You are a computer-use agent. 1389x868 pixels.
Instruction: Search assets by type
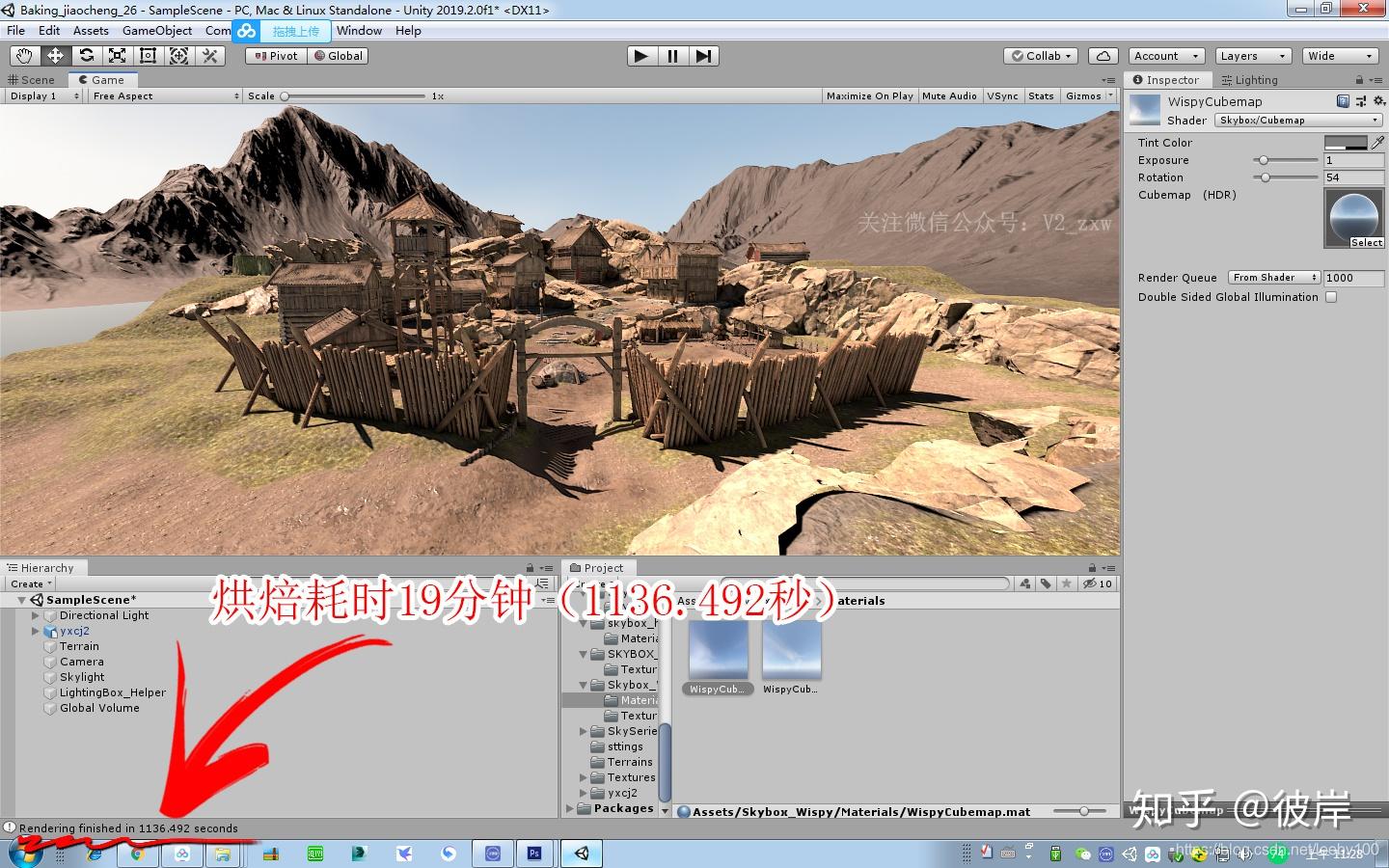[1025, 583]
